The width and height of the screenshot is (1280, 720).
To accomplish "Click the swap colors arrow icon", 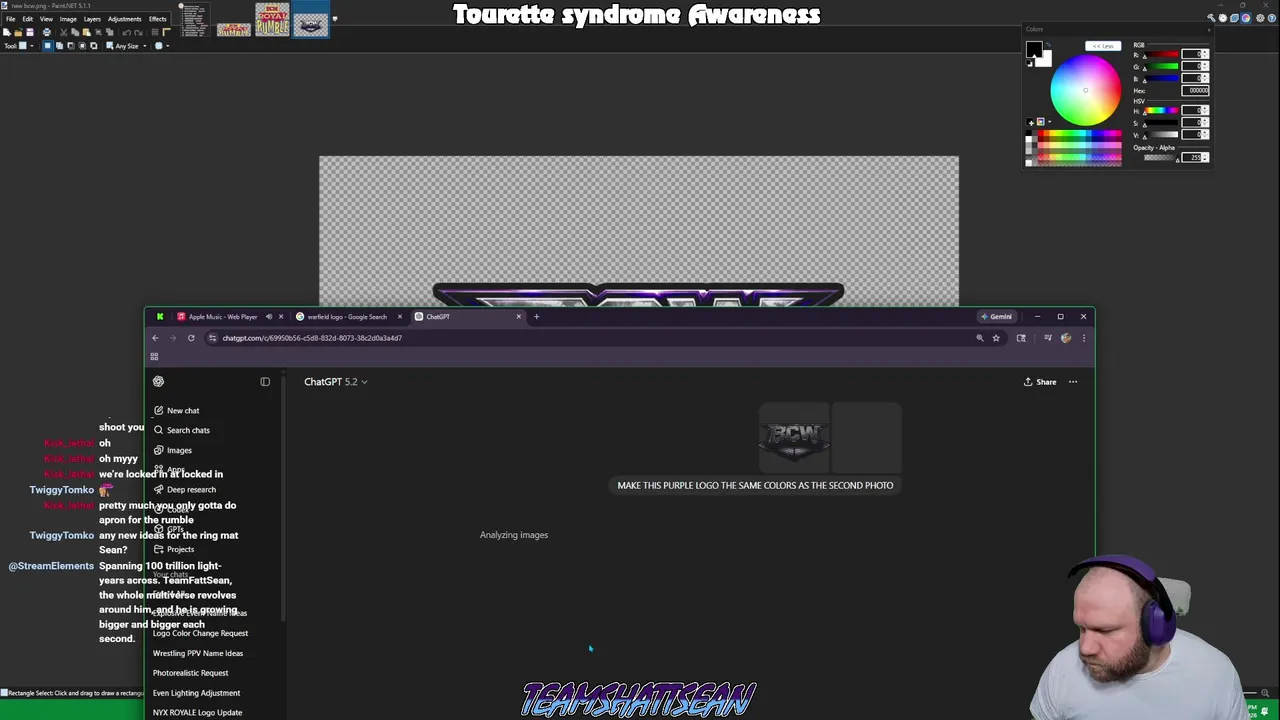I will coord(1048,44).
